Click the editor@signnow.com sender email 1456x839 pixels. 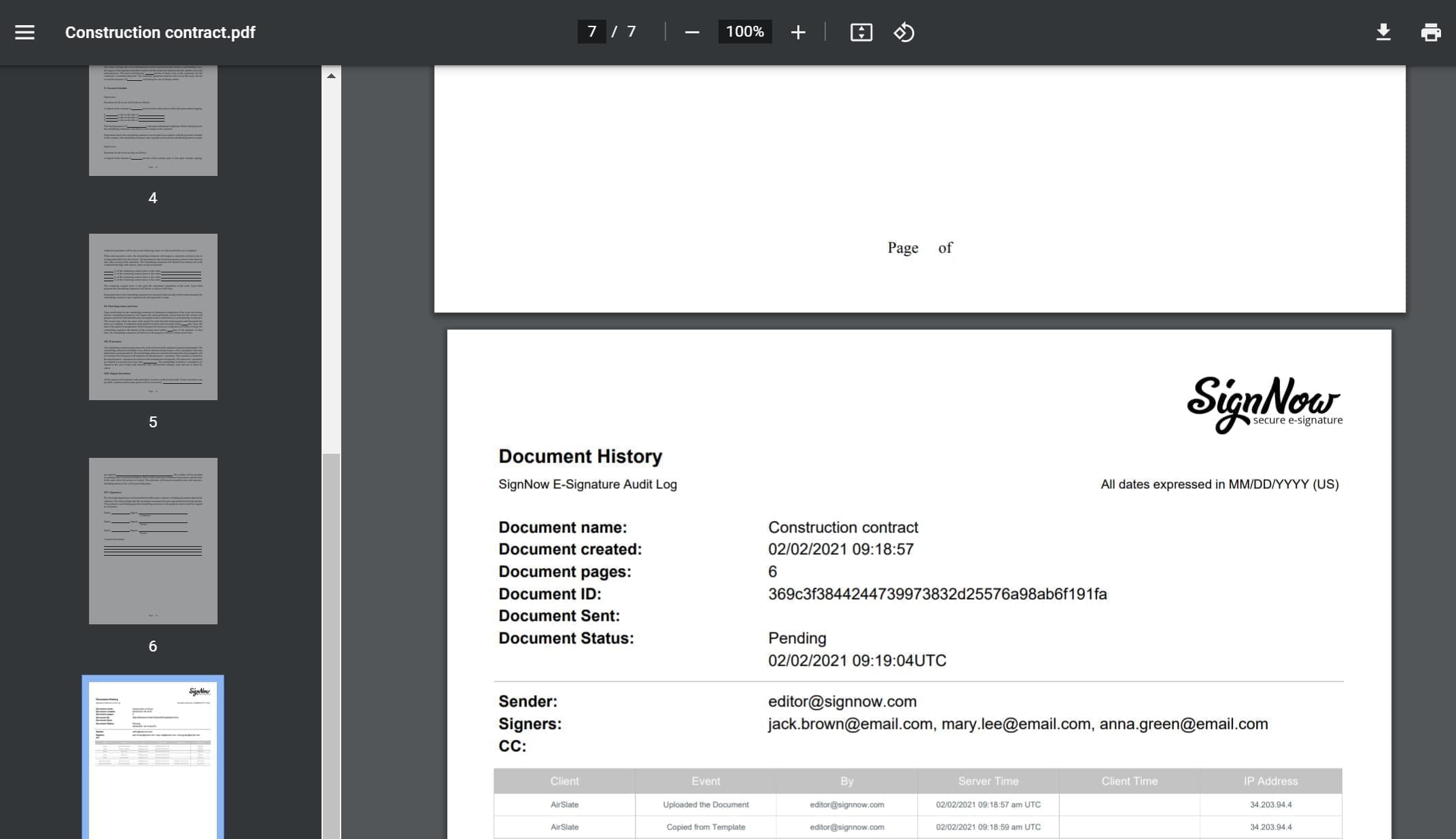point(842,701)
